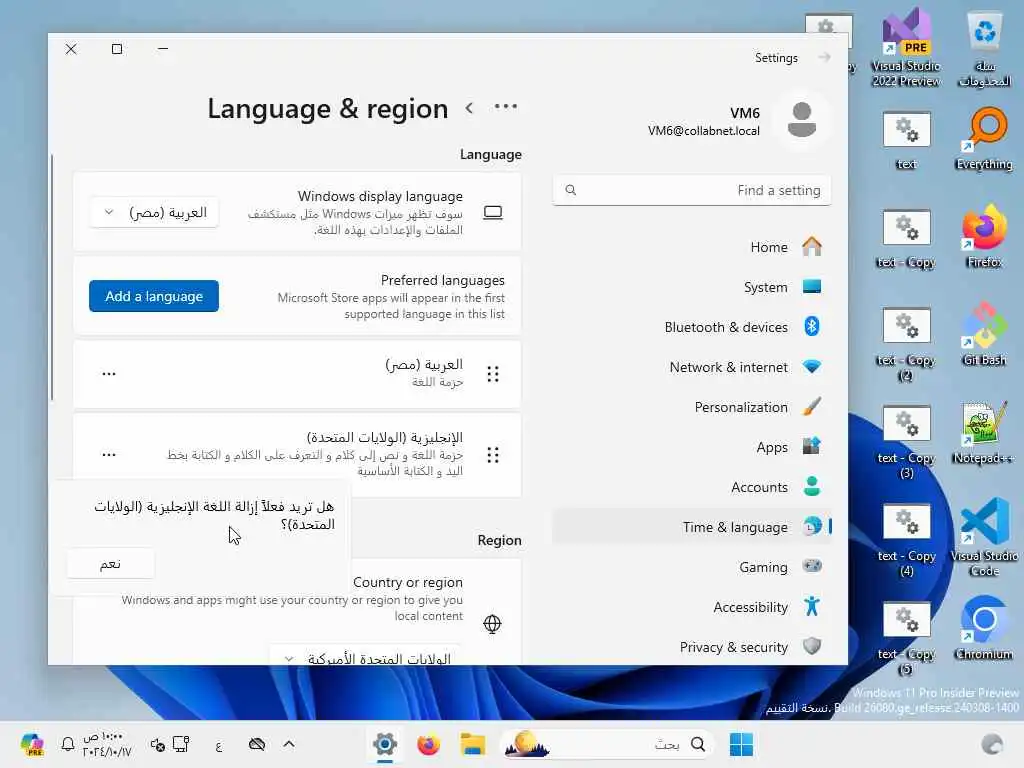Click the input language indicator in tray
This screenshot has width=1024, height=768.
pyautogui.click(x=219, y=744)
